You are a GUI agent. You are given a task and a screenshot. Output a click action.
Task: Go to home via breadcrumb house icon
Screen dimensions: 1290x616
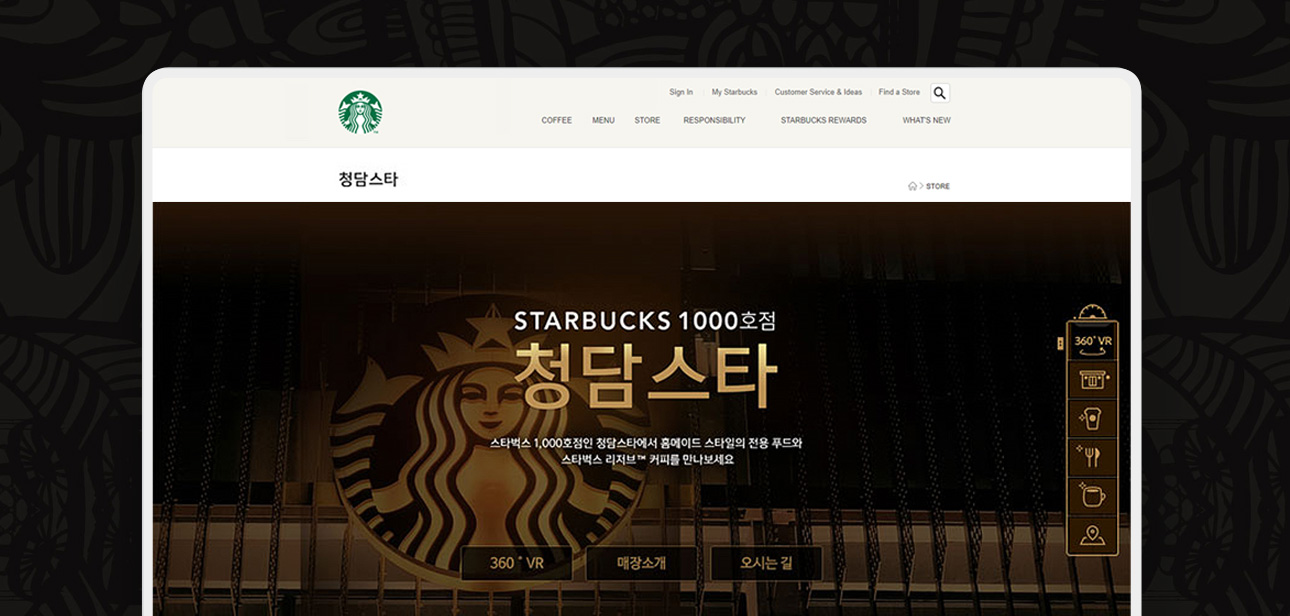pyautogui.click(x=912, y=186)
